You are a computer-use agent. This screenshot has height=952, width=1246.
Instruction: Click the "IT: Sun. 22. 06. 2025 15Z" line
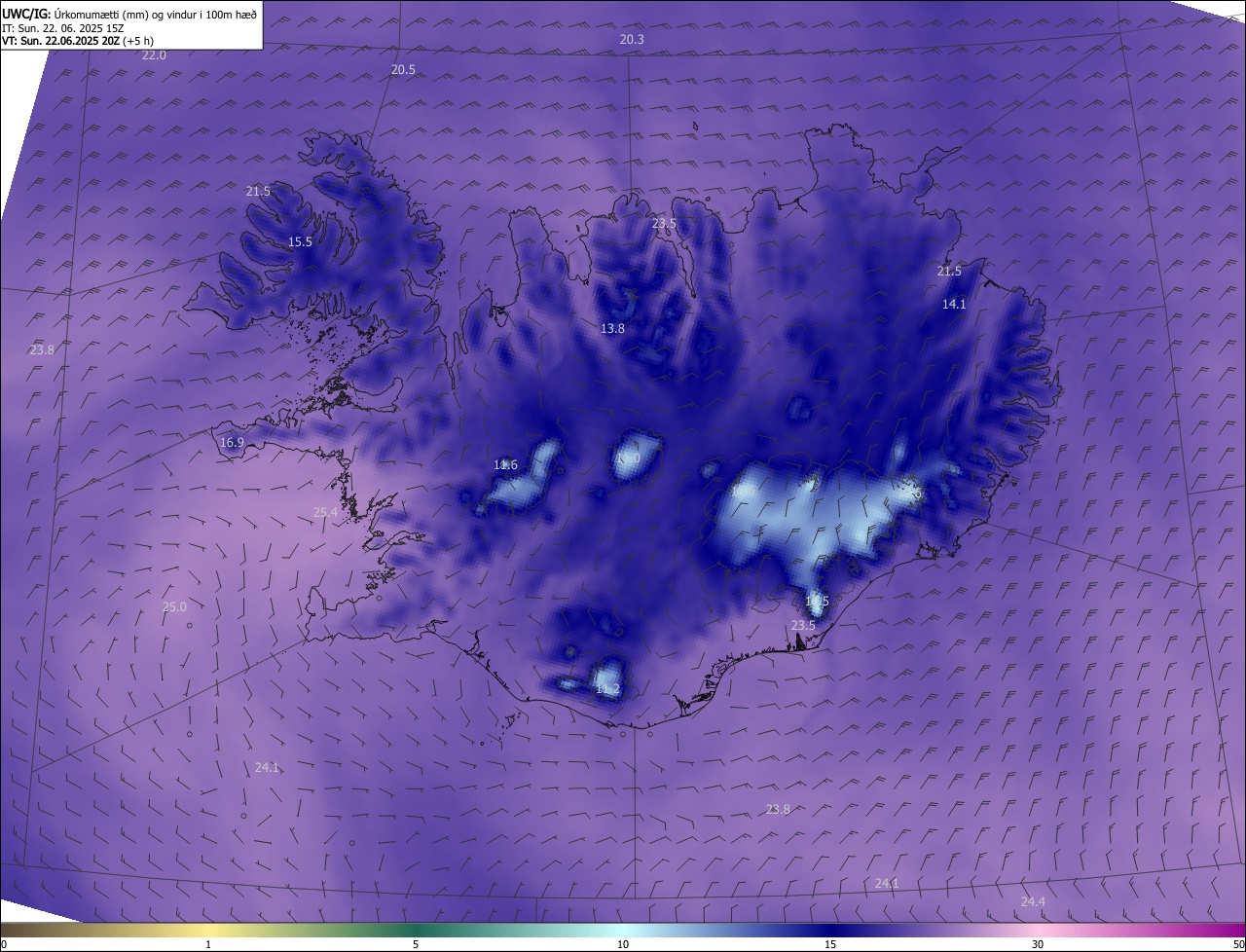pos(63,27)
